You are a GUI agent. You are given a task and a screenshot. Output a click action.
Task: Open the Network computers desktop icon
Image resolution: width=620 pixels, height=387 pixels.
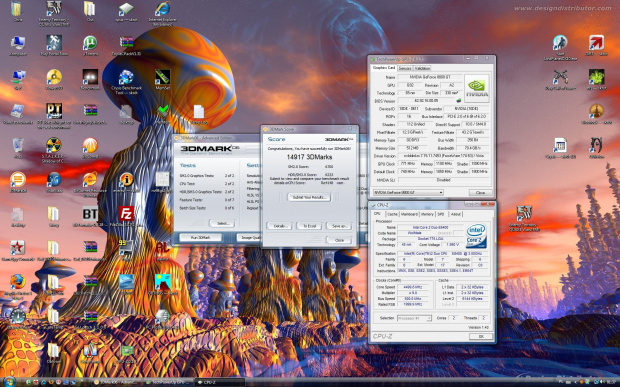[18, 77]
